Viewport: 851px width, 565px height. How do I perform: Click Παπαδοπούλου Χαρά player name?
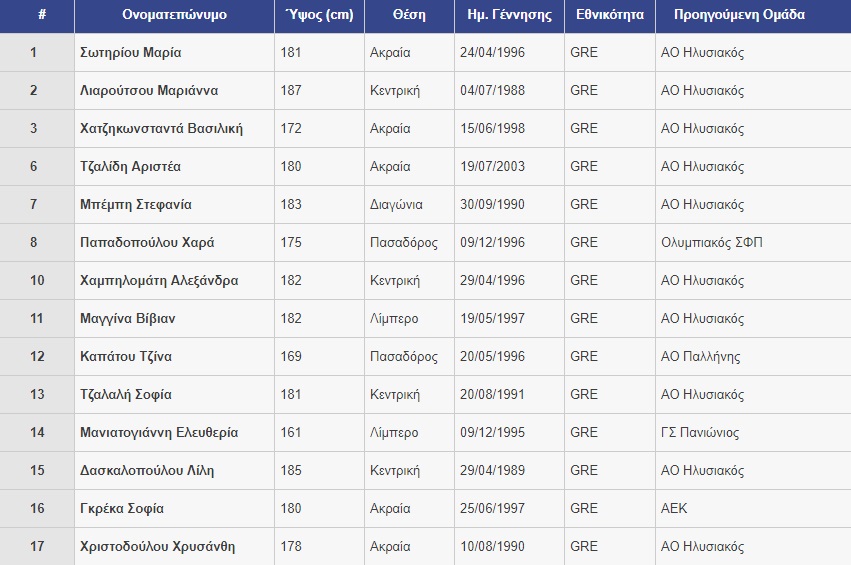[x=147, y=243]
